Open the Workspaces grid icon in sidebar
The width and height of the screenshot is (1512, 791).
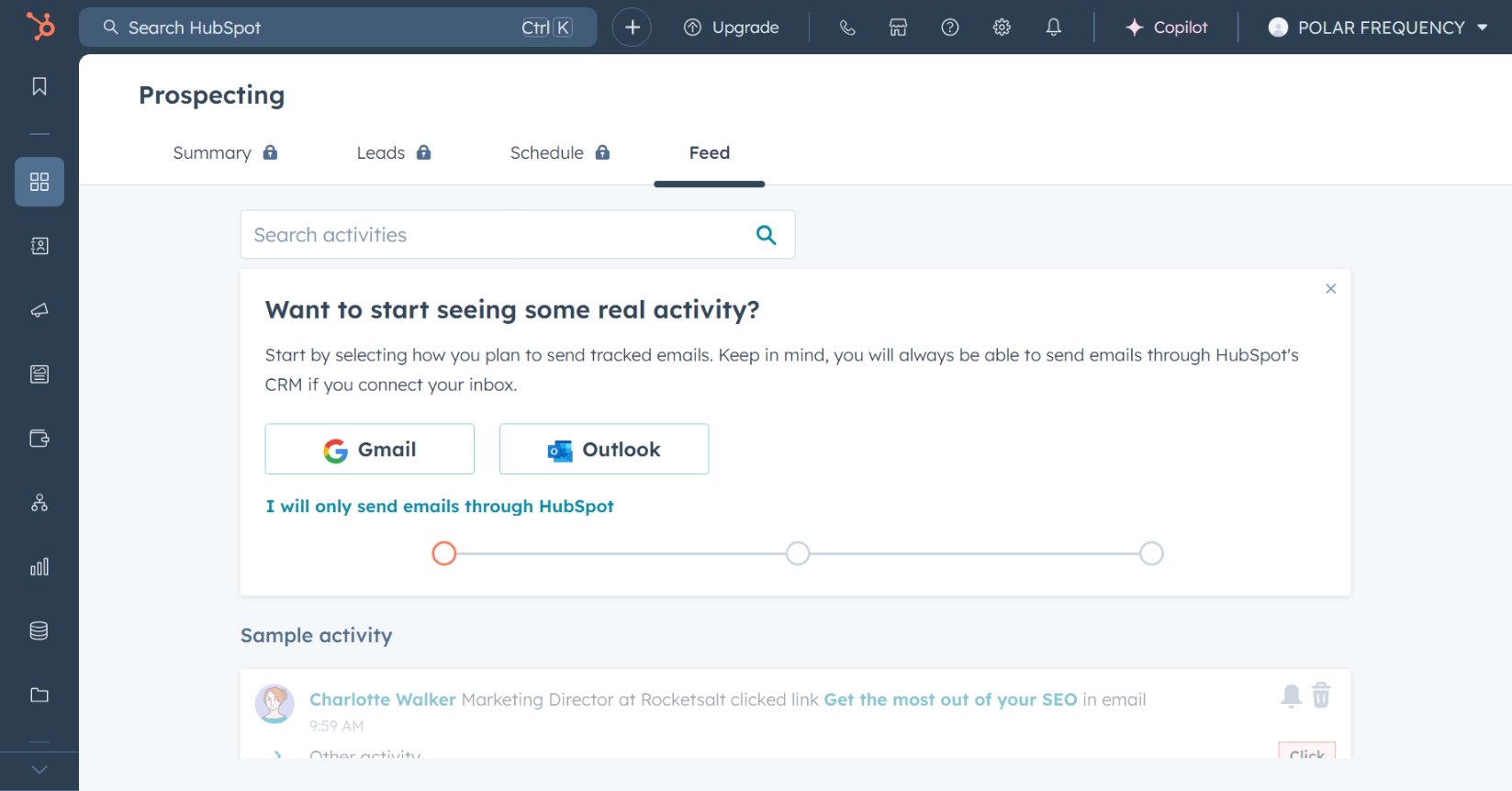39,182
